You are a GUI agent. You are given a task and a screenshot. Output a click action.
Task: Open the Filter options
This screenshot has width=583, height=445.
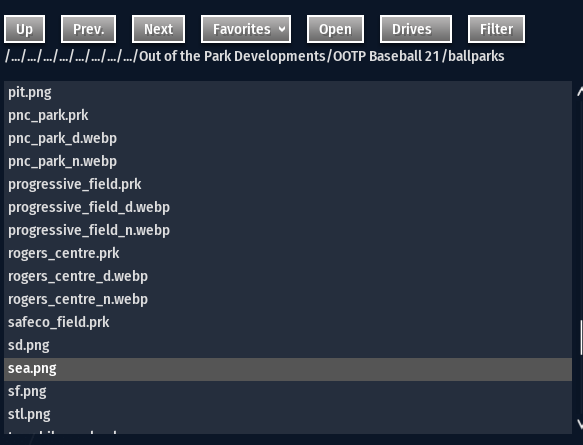tap(496, 29)
